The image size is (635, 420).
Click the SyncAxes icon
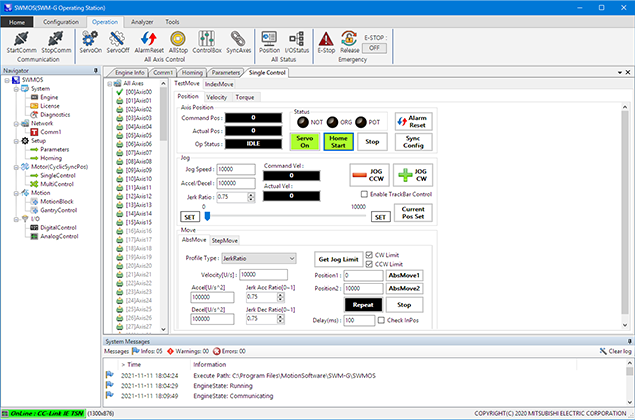click(239, 40)
